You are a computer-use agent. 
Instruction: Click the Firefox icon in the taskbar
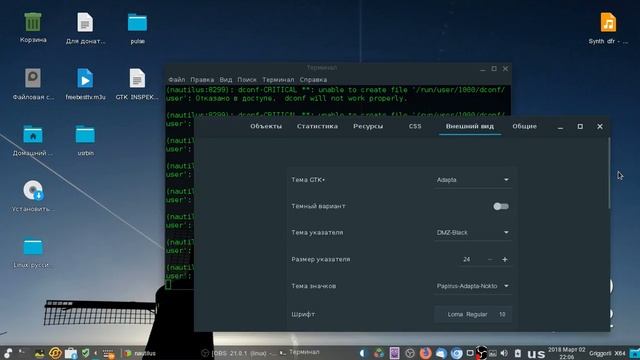pos(425,353)
